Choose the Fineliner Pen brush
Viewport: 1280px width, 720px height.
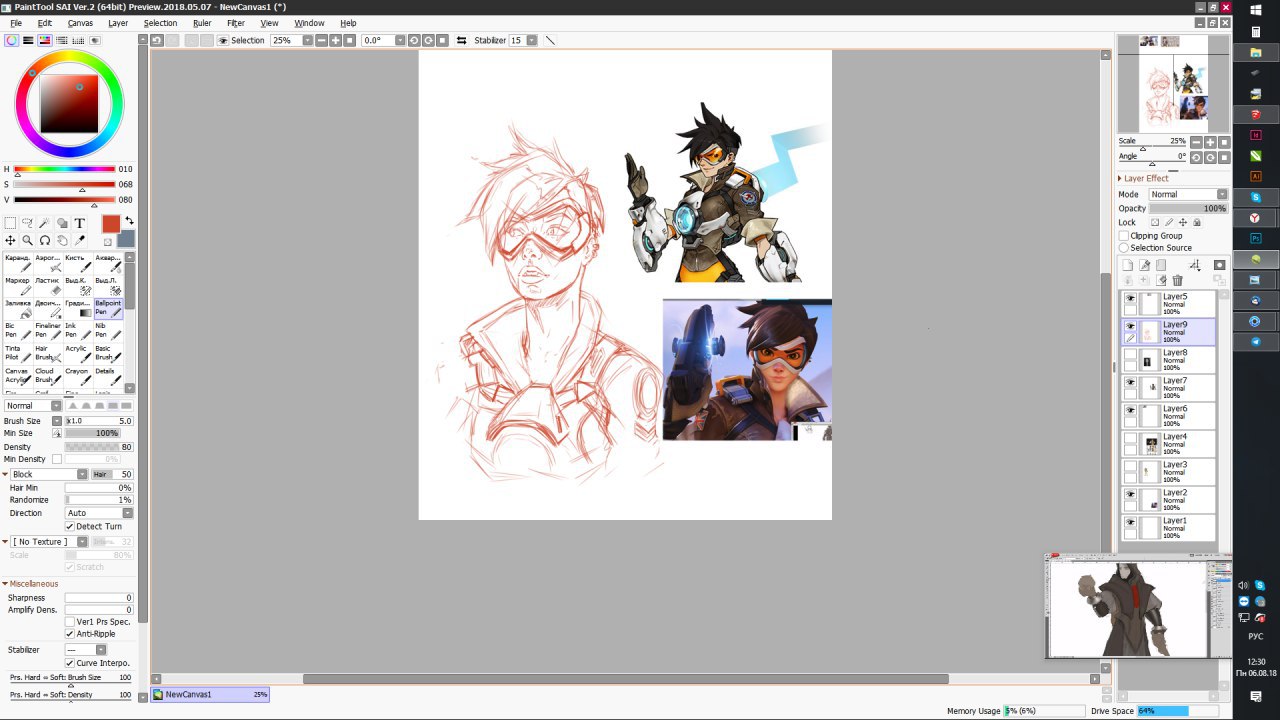[48, 331]
